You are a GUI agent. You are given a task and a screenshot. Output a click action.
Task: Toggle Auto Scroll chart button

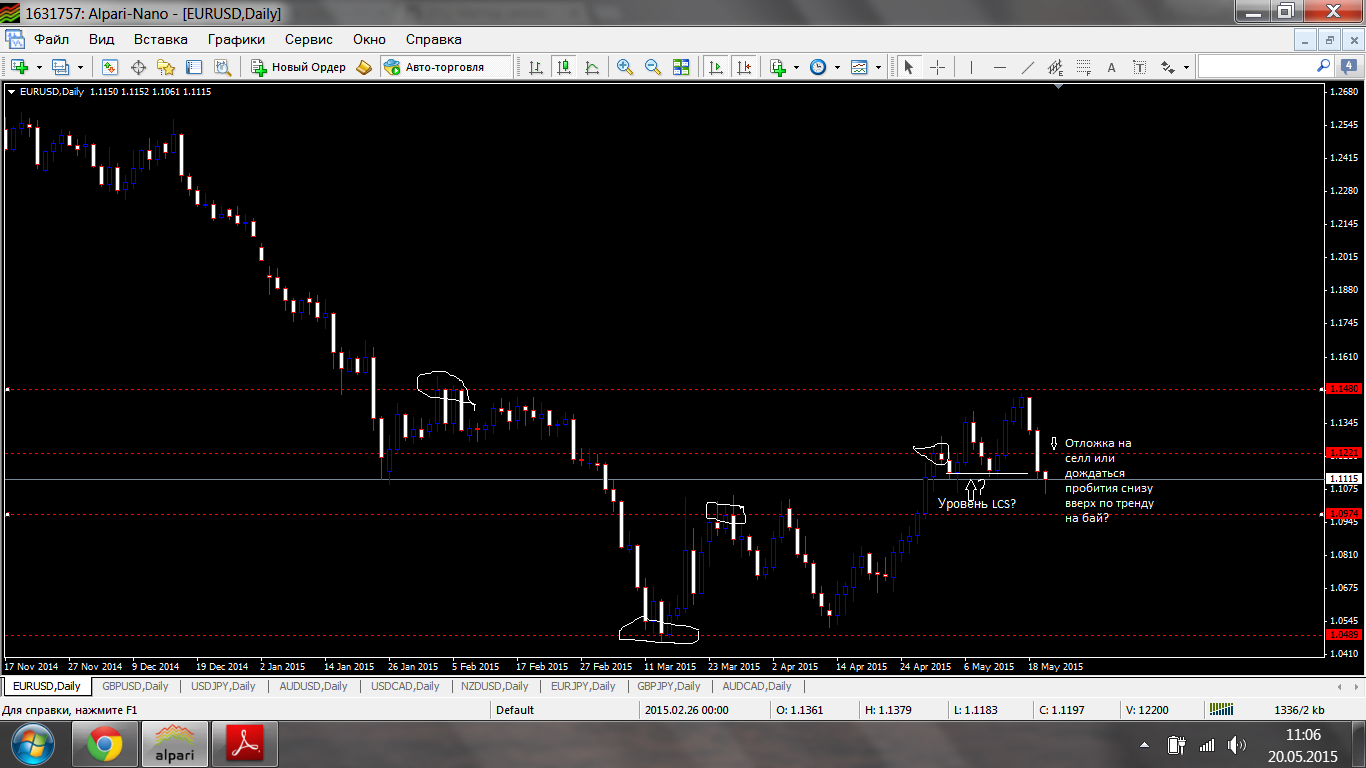pos(715,67)
